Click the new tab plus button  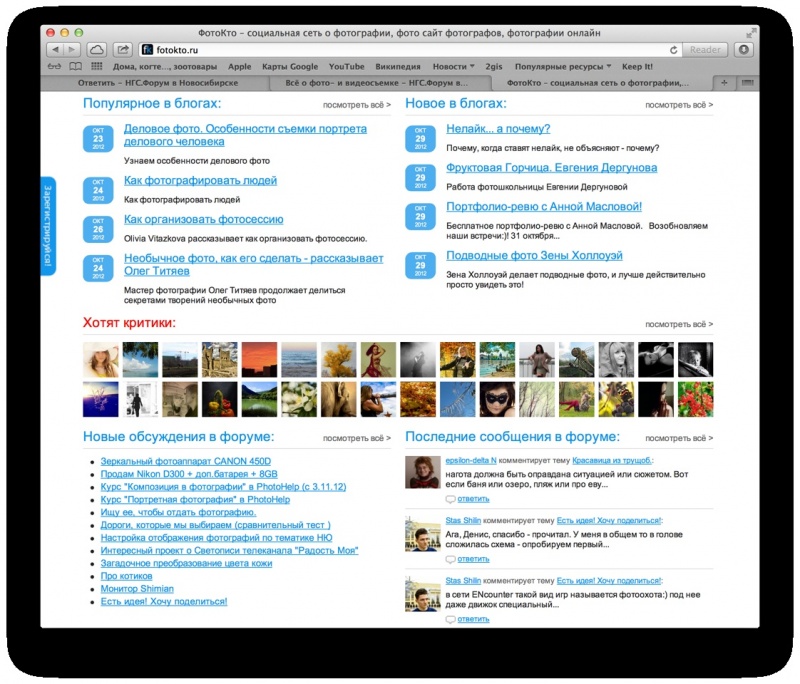coord(724,83)
